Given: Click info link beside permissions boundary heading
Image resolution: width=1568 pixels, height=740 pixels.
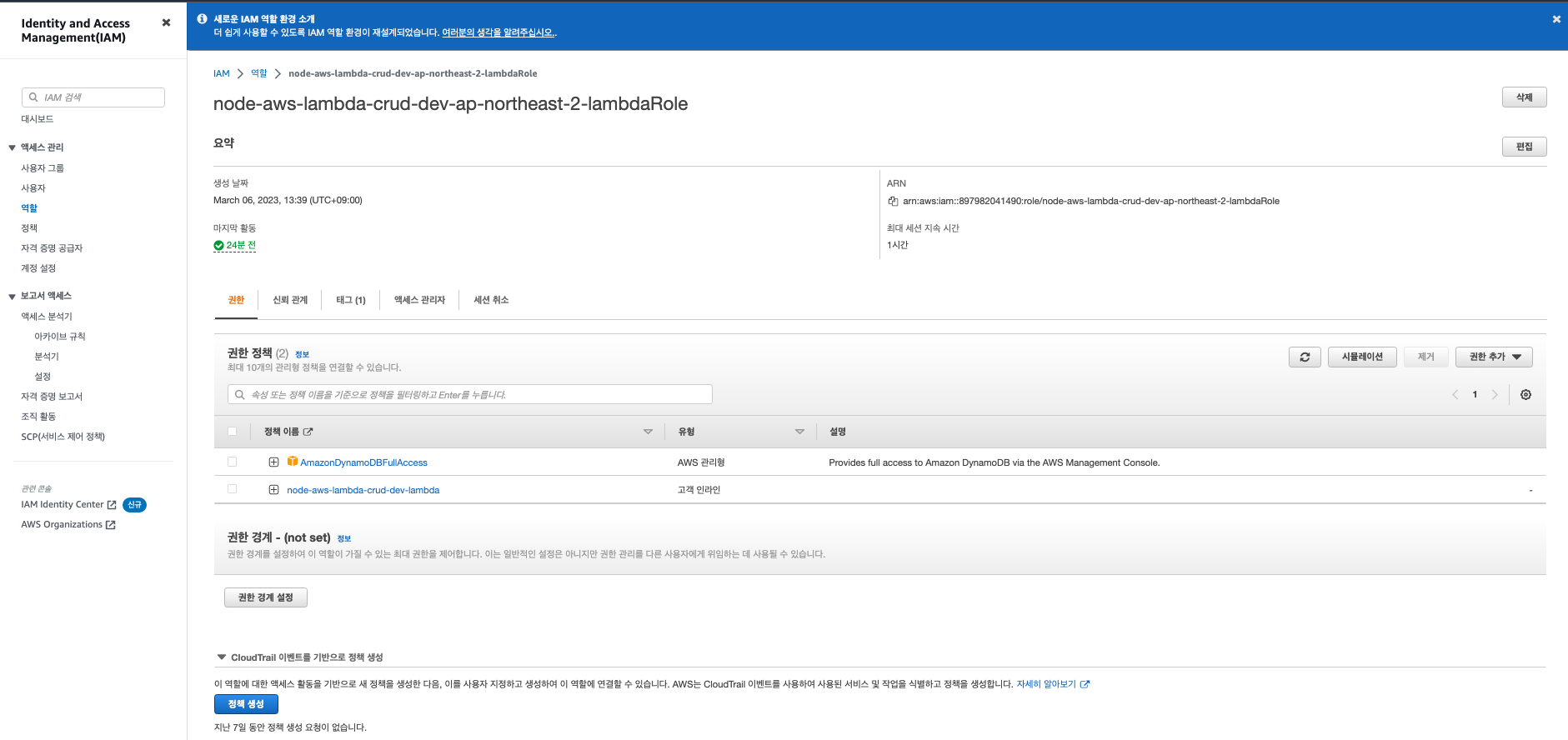Looking at the screenshot, I should [343, 538].
